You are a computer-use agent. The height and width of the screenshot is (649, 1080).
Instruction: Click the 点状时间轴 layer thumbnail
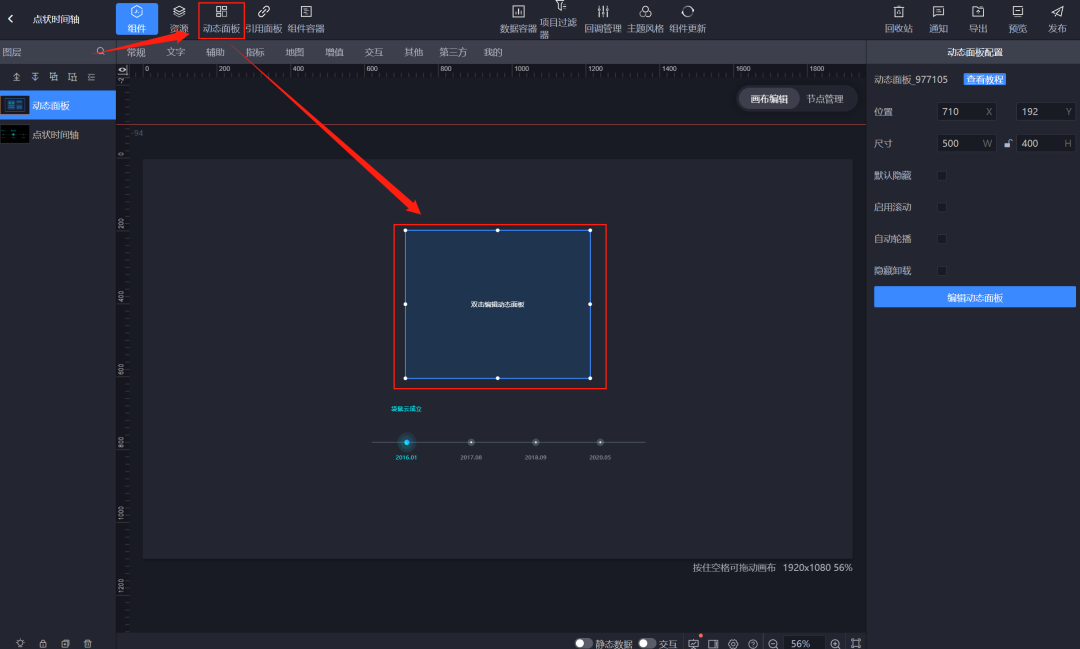tap(14, 134)
